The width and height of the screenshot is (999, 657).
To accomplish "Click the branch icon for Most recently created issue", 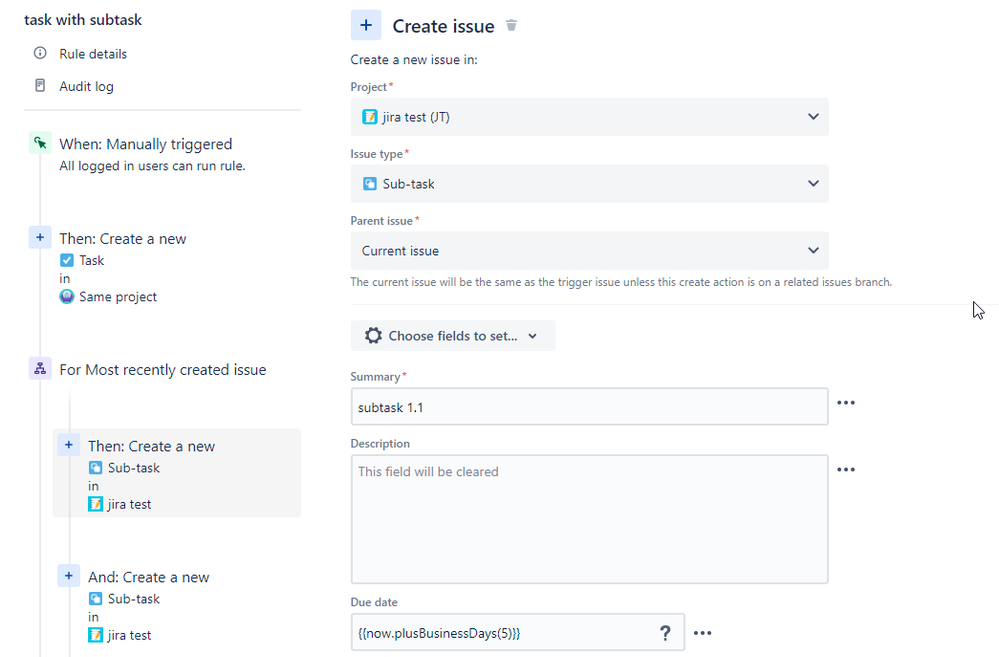I will pyautogui.click(x=40, y=370).
